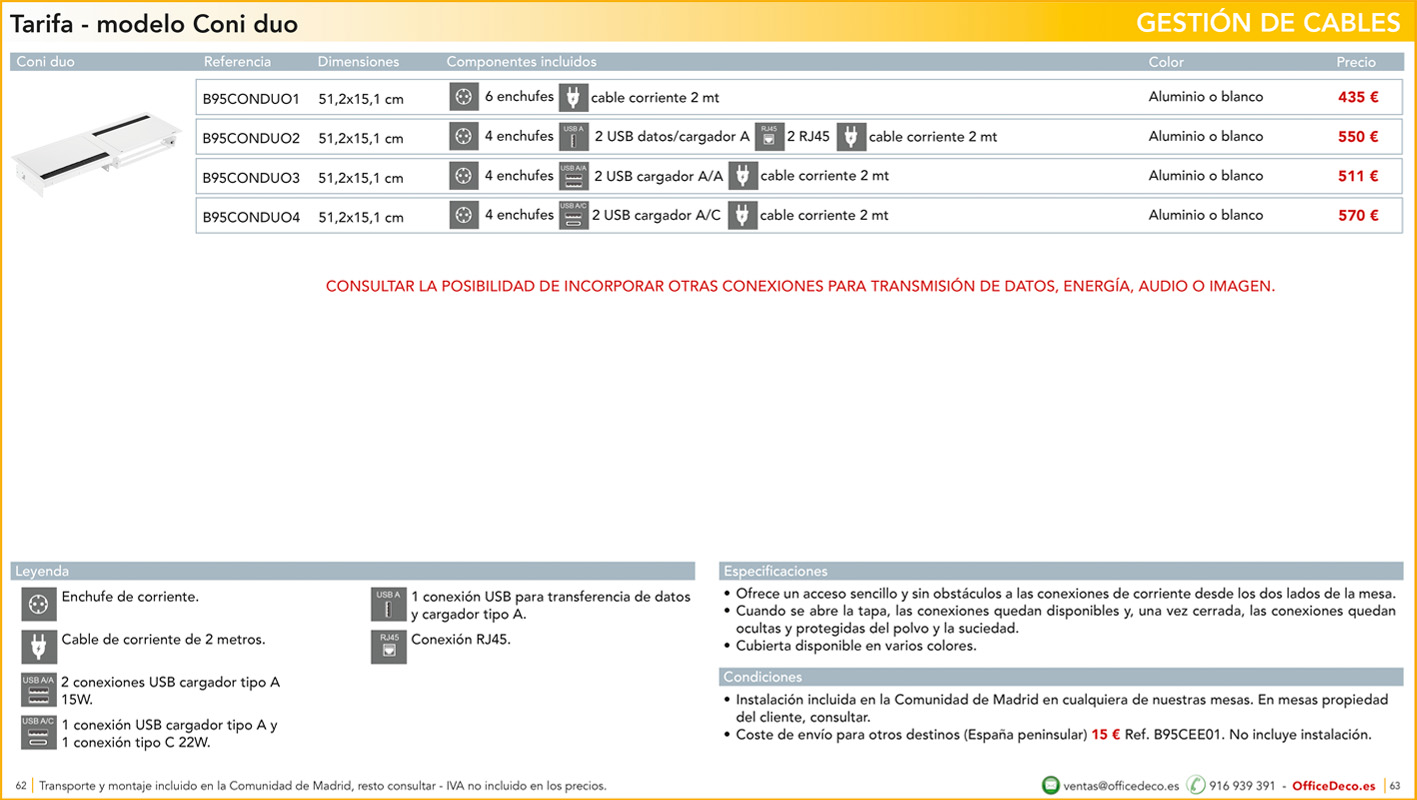The width and height of the screenshot is (1417, 800).
Task: Select the reference B95CONDUO4
Action: [251, 217]
